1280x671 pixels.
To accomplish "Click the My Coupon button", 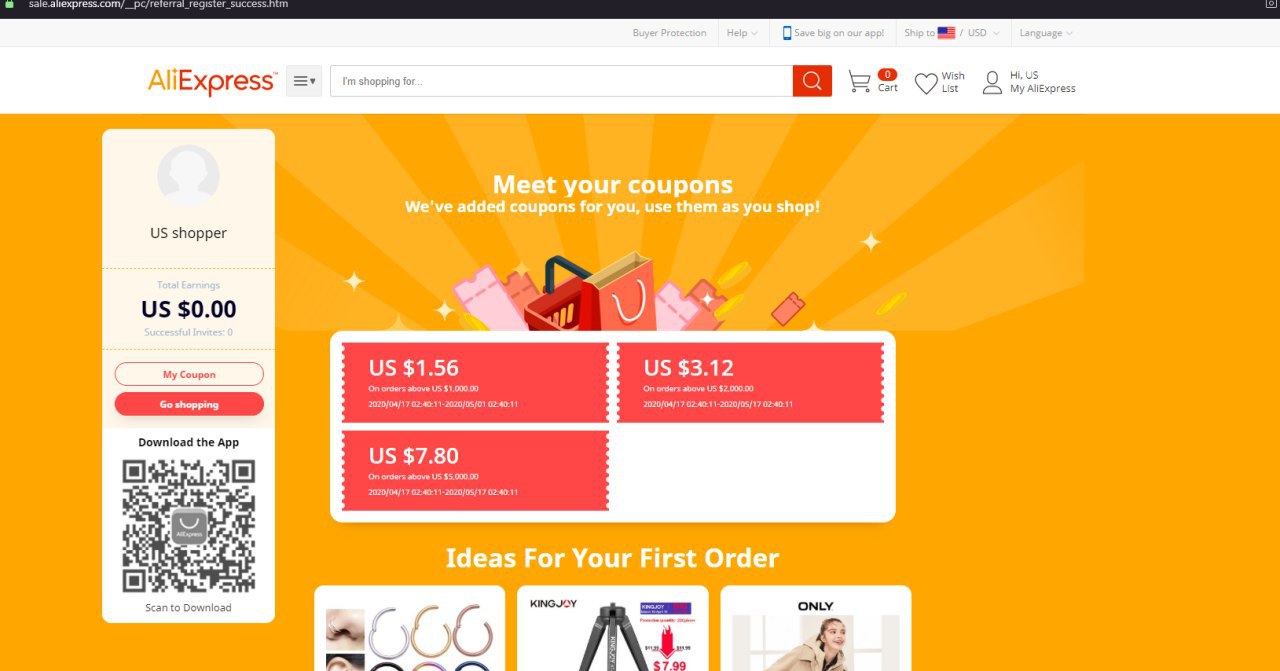I will click(189, 374).
